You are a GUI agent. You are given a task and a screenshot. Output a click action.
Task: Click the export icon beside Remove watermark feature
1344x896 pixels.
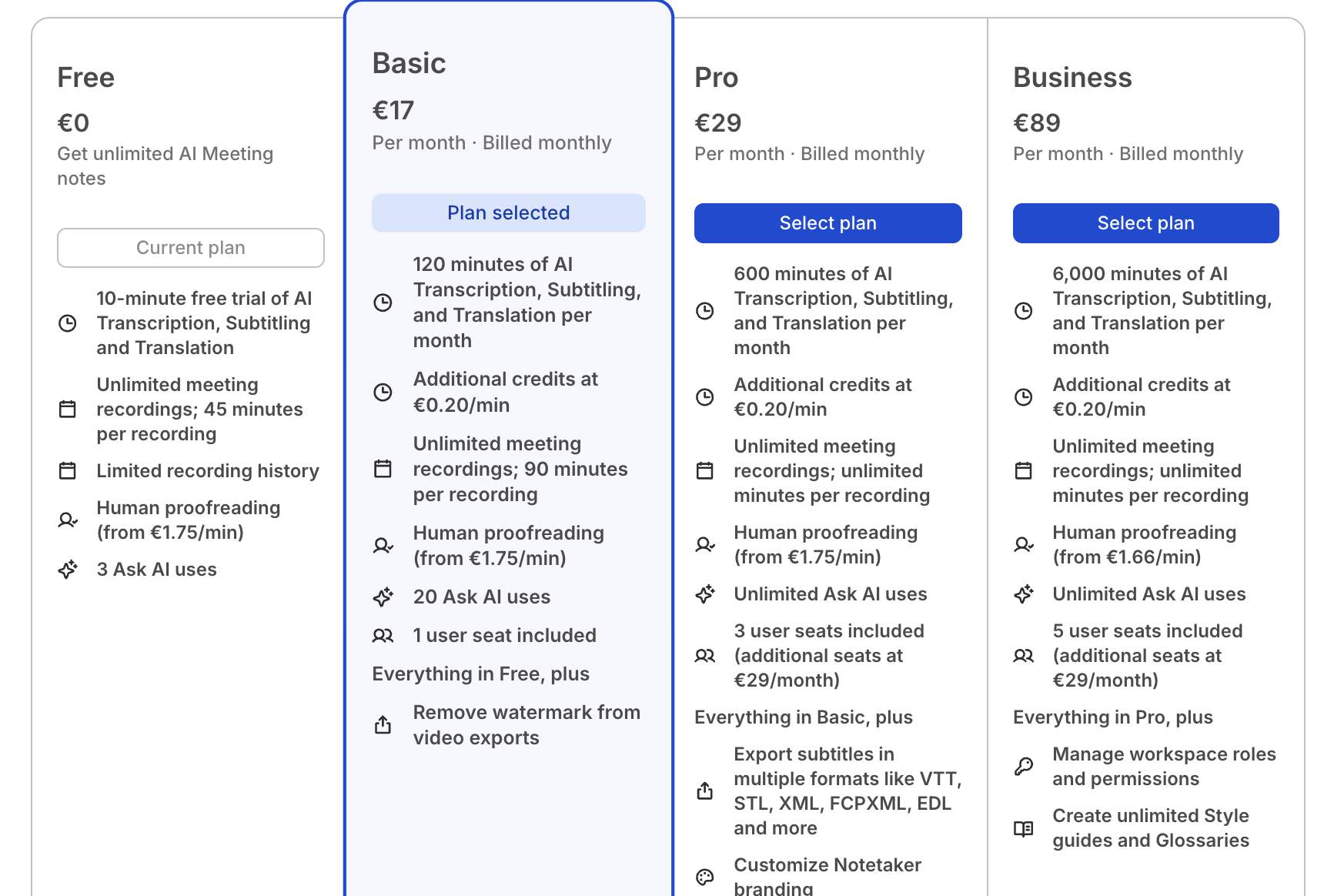coord(383,724)
